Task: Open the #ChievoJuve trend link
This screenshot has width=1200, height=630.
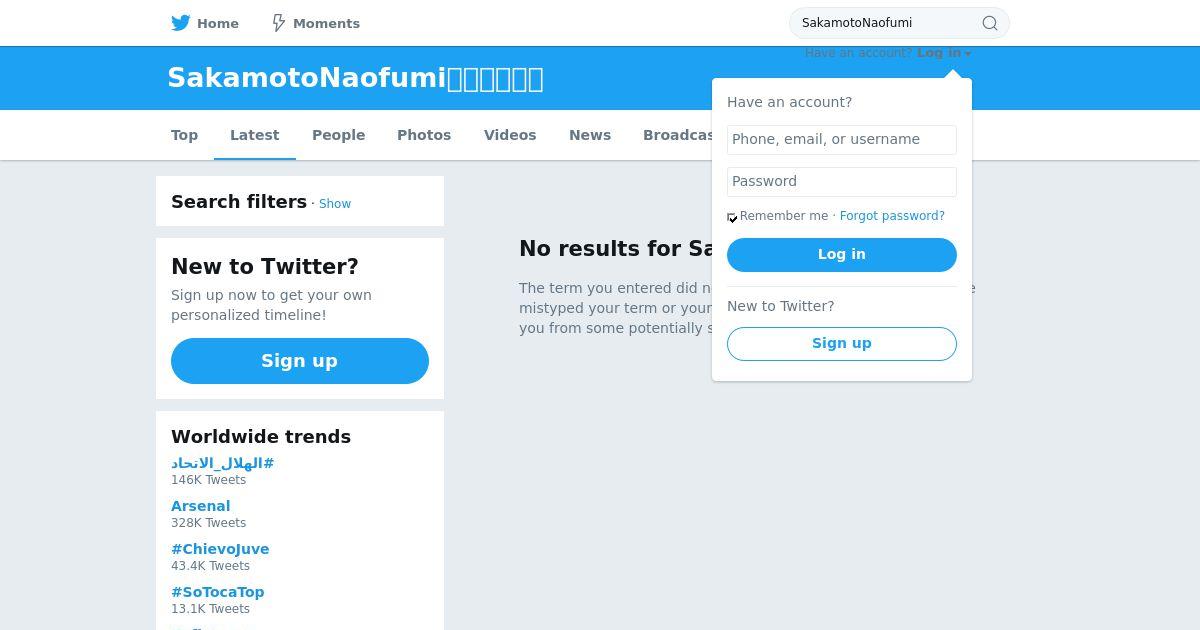Action: tap(220, 549)
